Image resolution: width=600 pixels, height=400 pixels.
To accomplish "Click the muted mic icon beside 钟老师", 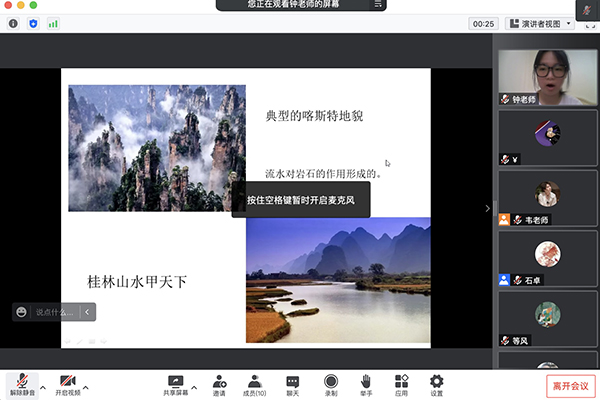I will click(505, 100).
